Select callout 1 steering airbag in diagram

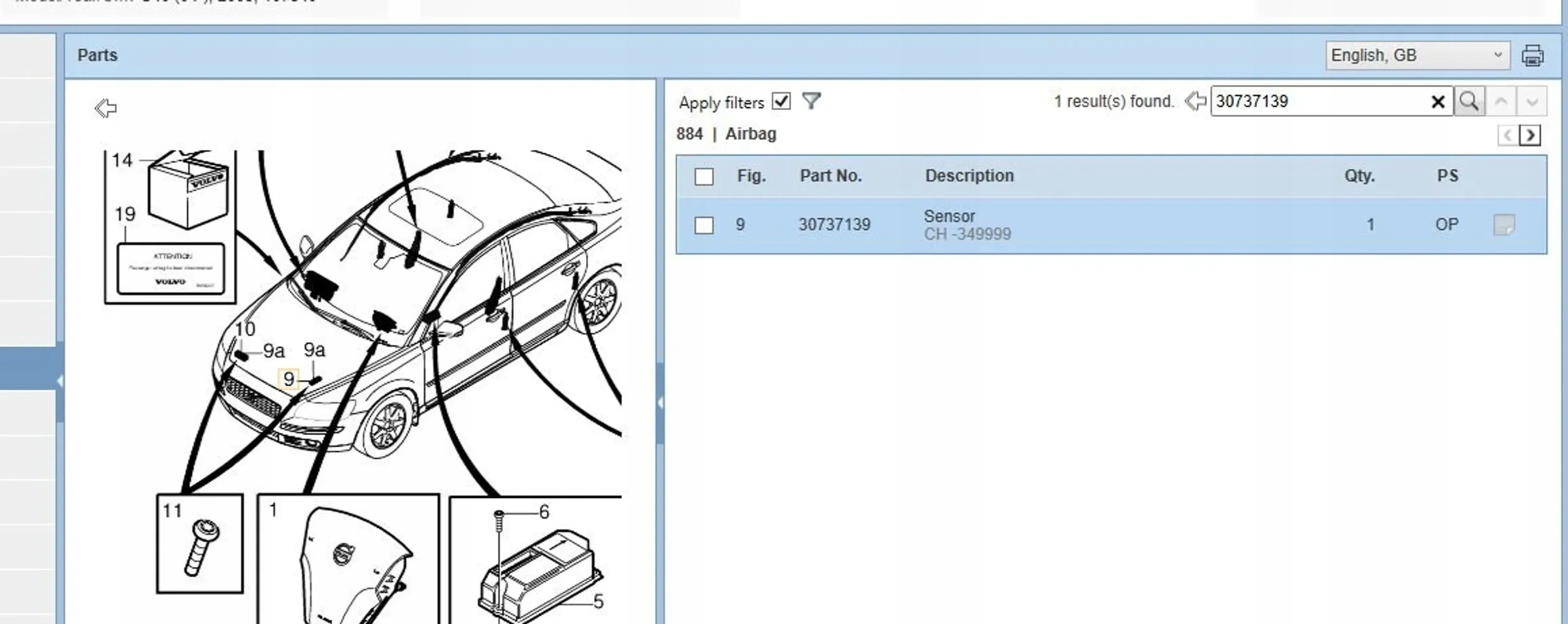[x=273, y=510]
